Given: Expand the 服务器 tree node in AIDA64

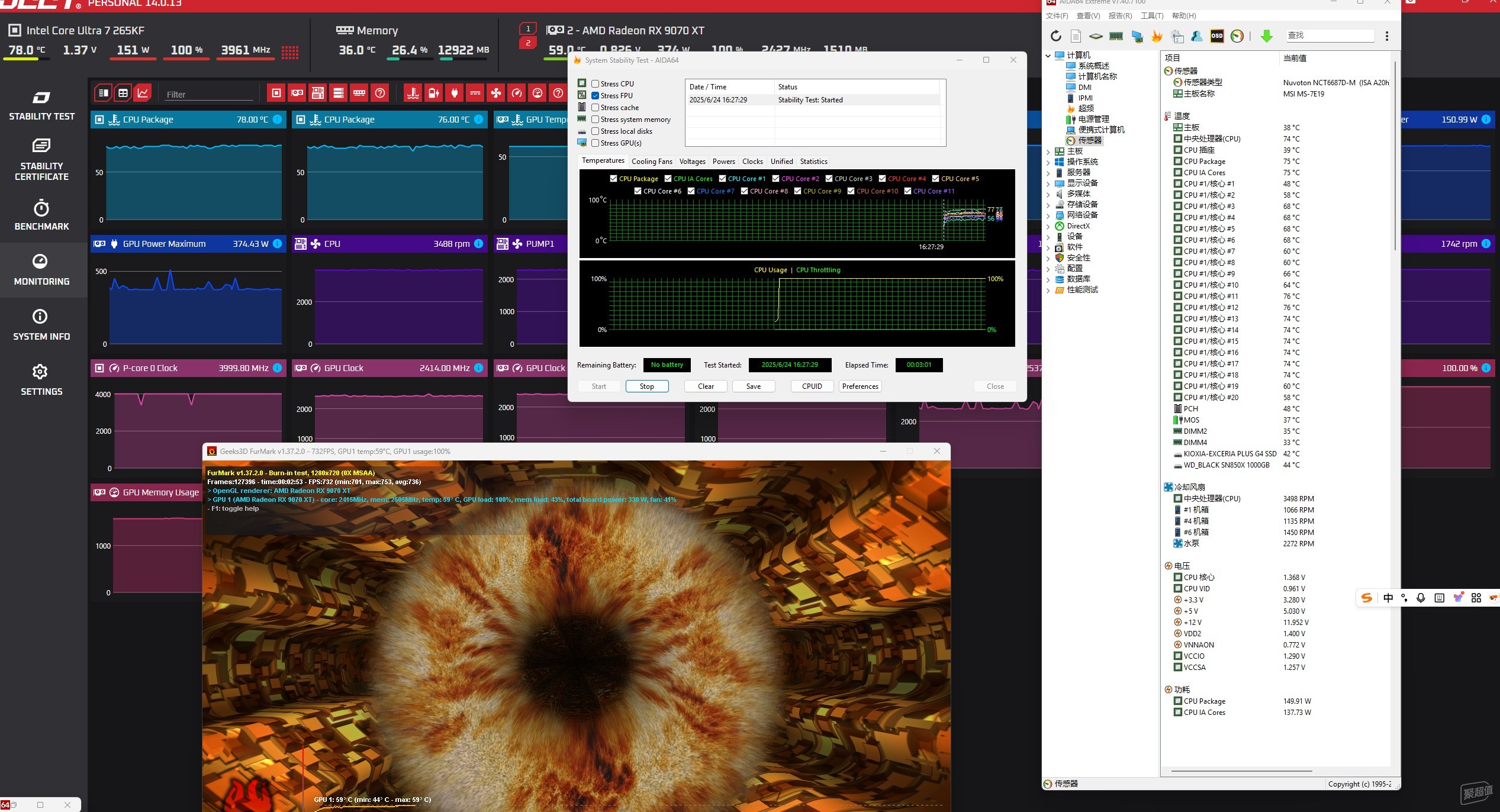Looking at the screenshot, I should pos(1048,173).
